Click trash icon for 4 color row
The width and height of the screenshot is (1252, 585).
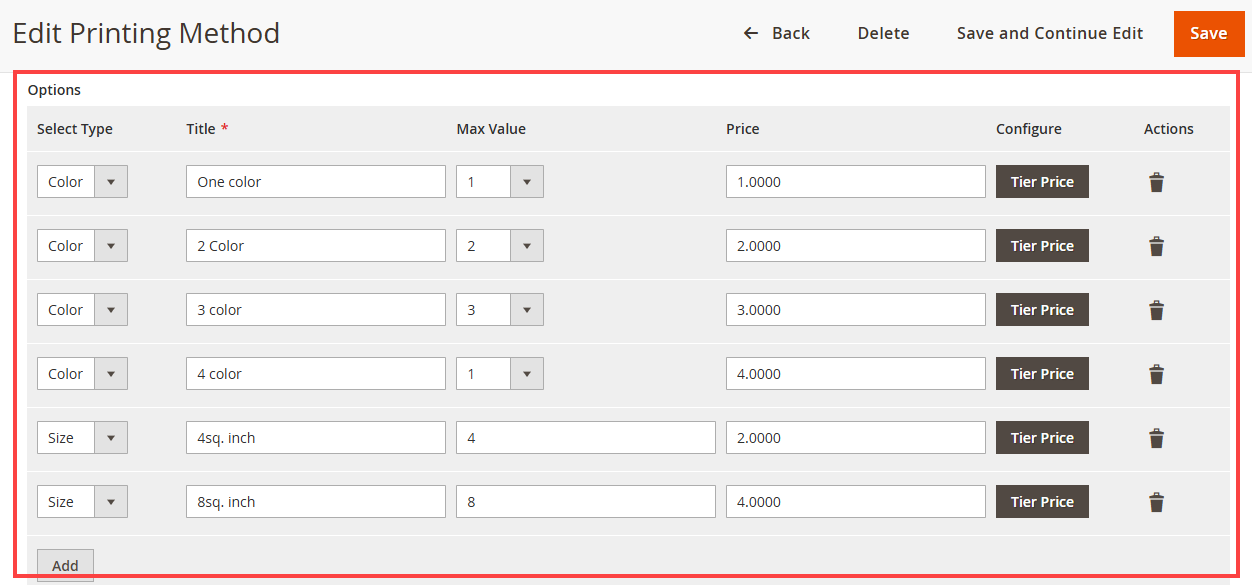[x=1156, y=374]
